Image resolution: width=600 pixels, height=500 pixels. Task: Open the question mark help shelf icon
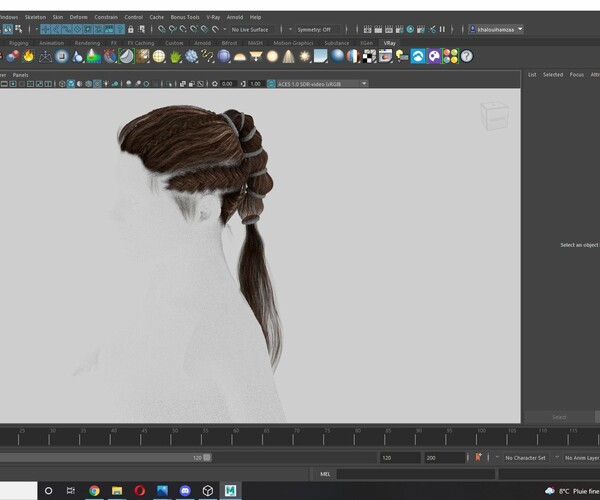(466, 57)
